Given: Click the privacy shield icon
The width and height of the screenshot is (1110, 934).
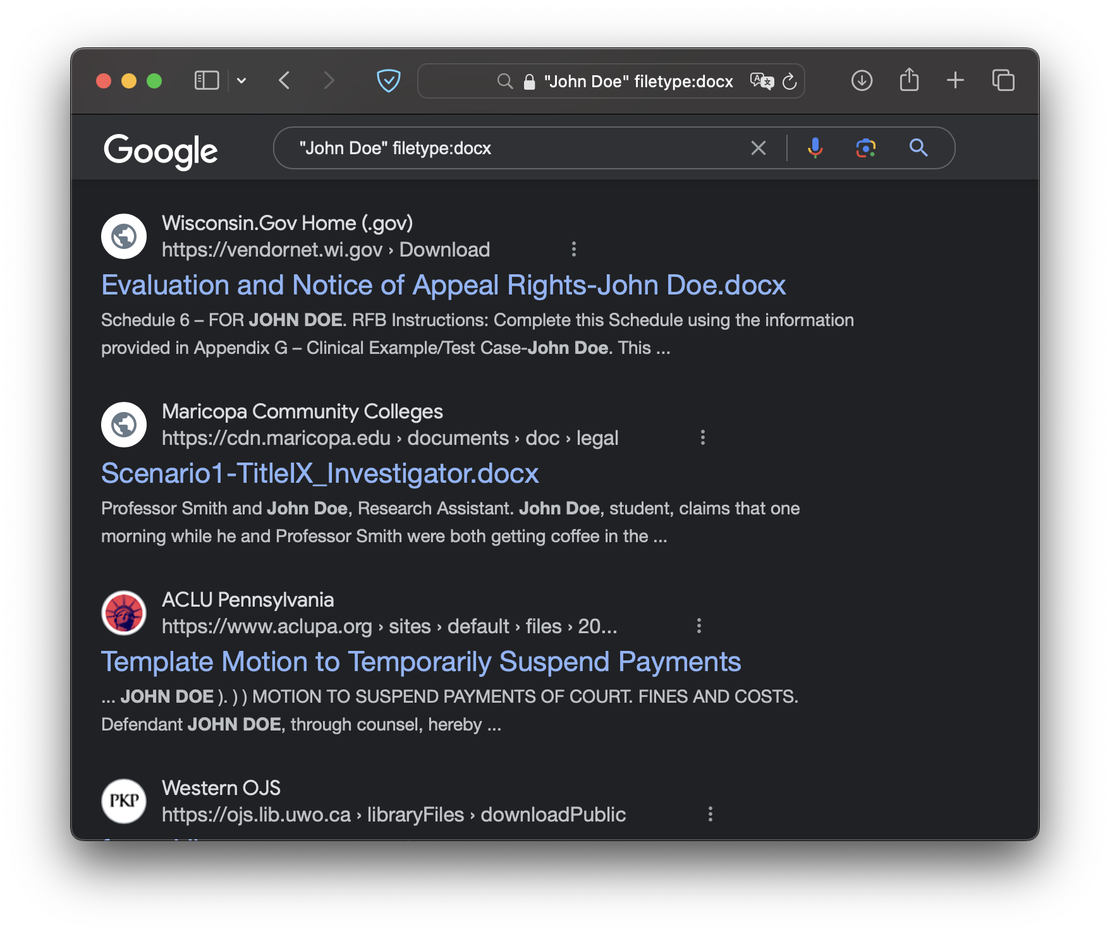Looking at the screenshot, I should [388, 81].
